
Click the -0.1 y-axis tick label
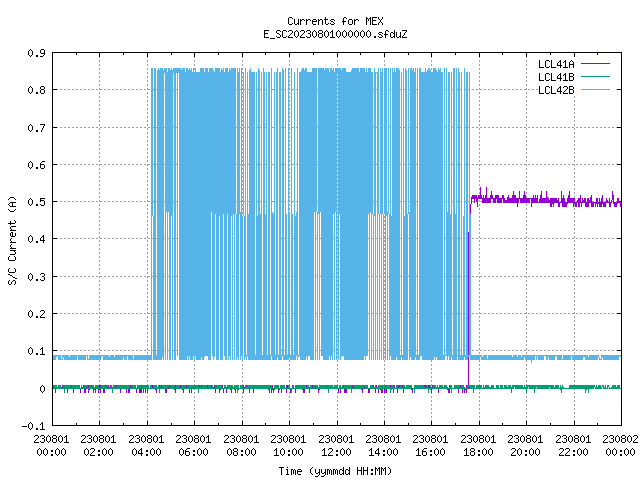point(33,427)
